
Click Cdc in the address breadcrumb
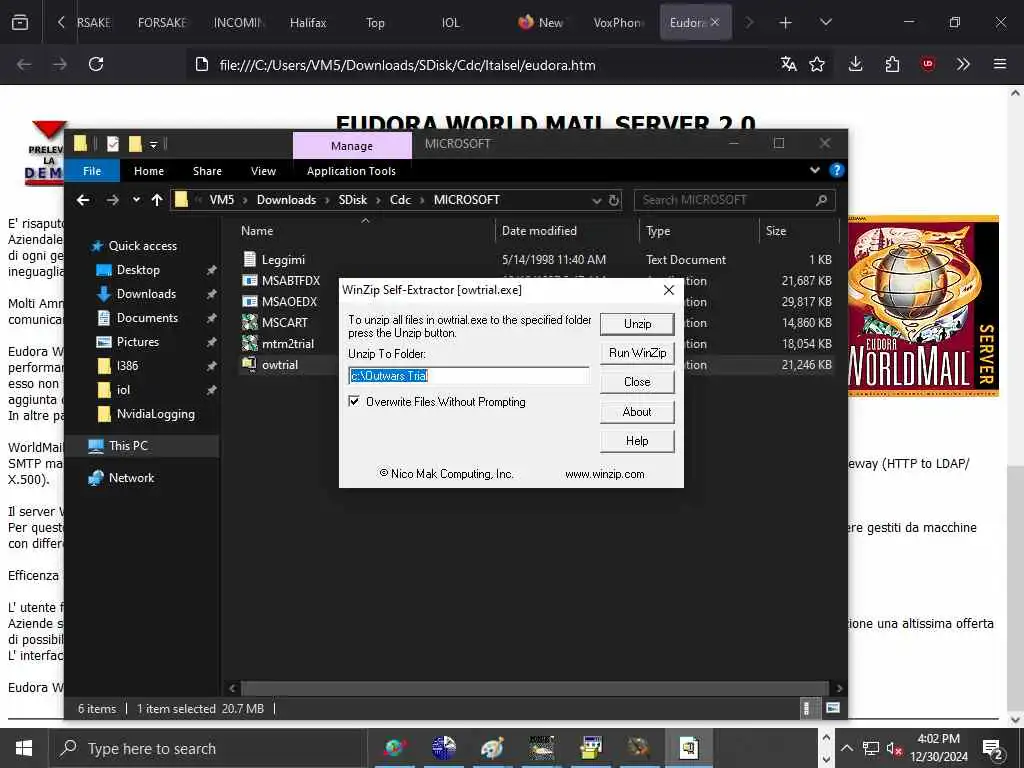pos(400,200)
